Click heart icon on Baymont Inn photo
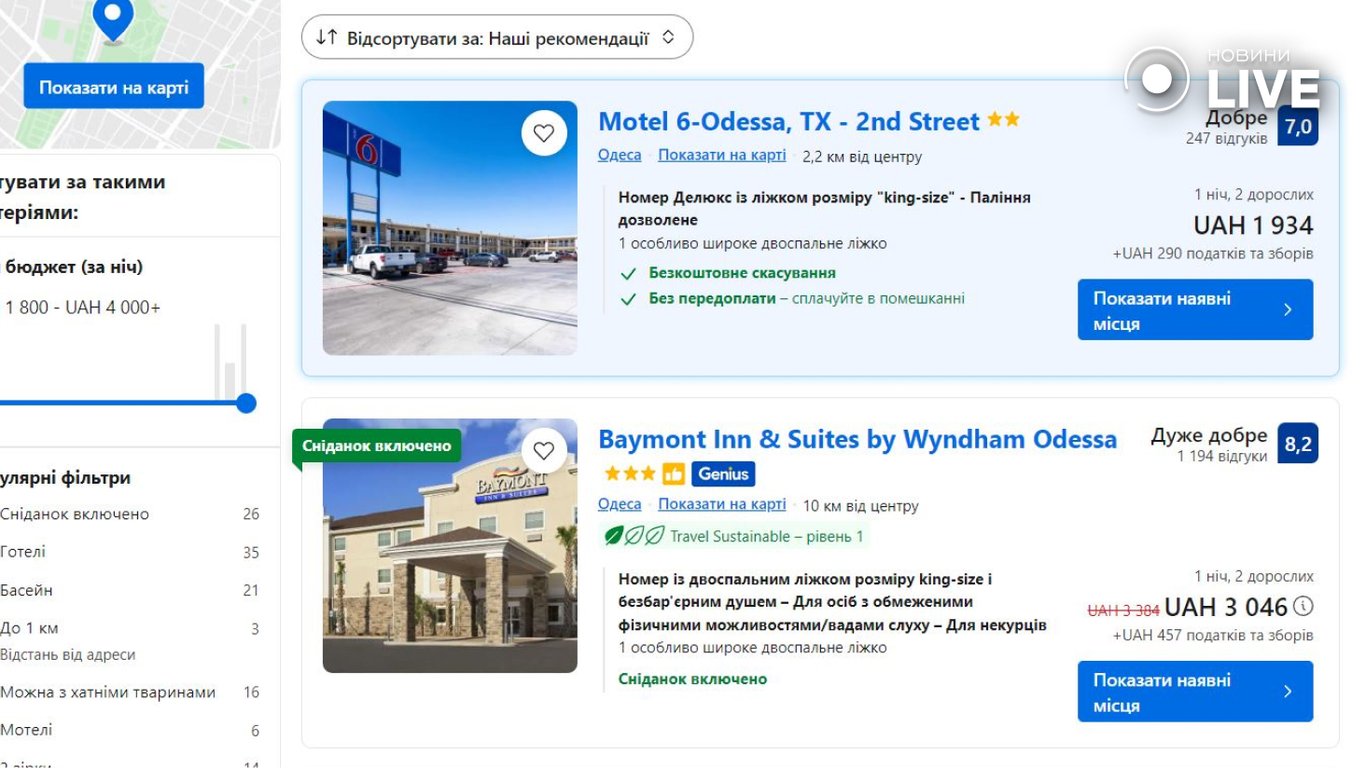 (x=544, y=451)
